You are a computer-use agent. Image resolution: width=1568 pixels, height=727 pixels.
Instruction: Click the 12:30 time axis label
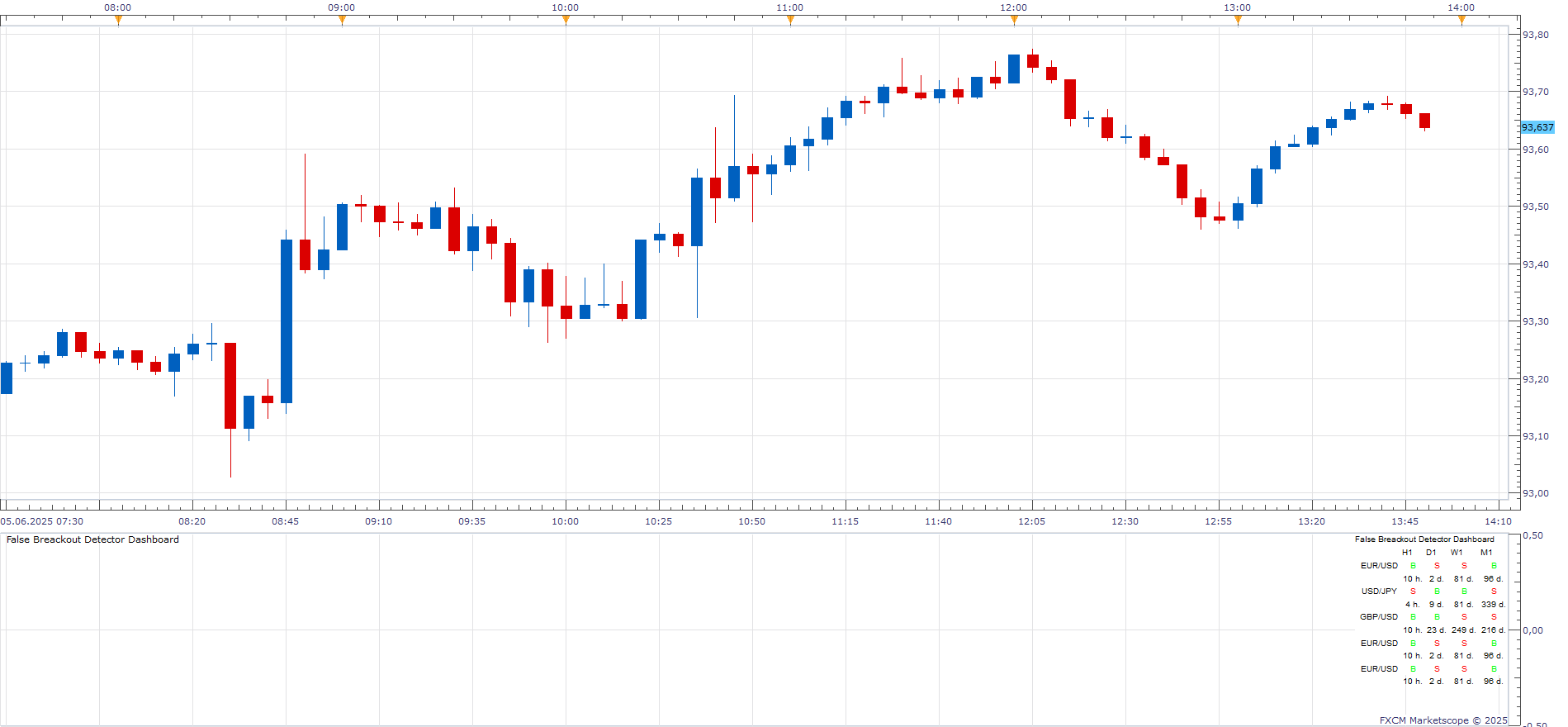[1125, 521]
